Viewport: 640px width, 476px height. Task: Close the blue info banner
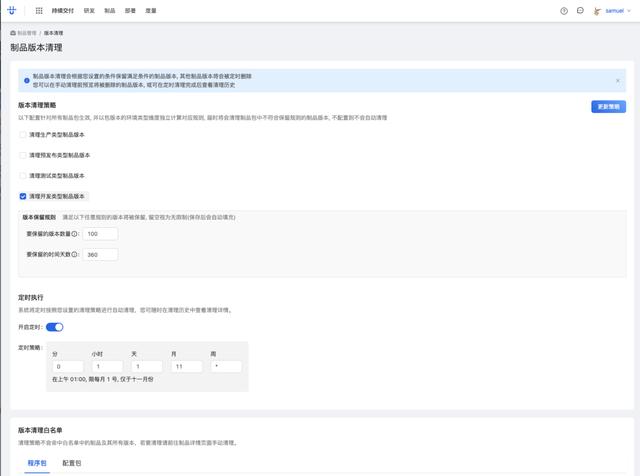pos(618,80)
